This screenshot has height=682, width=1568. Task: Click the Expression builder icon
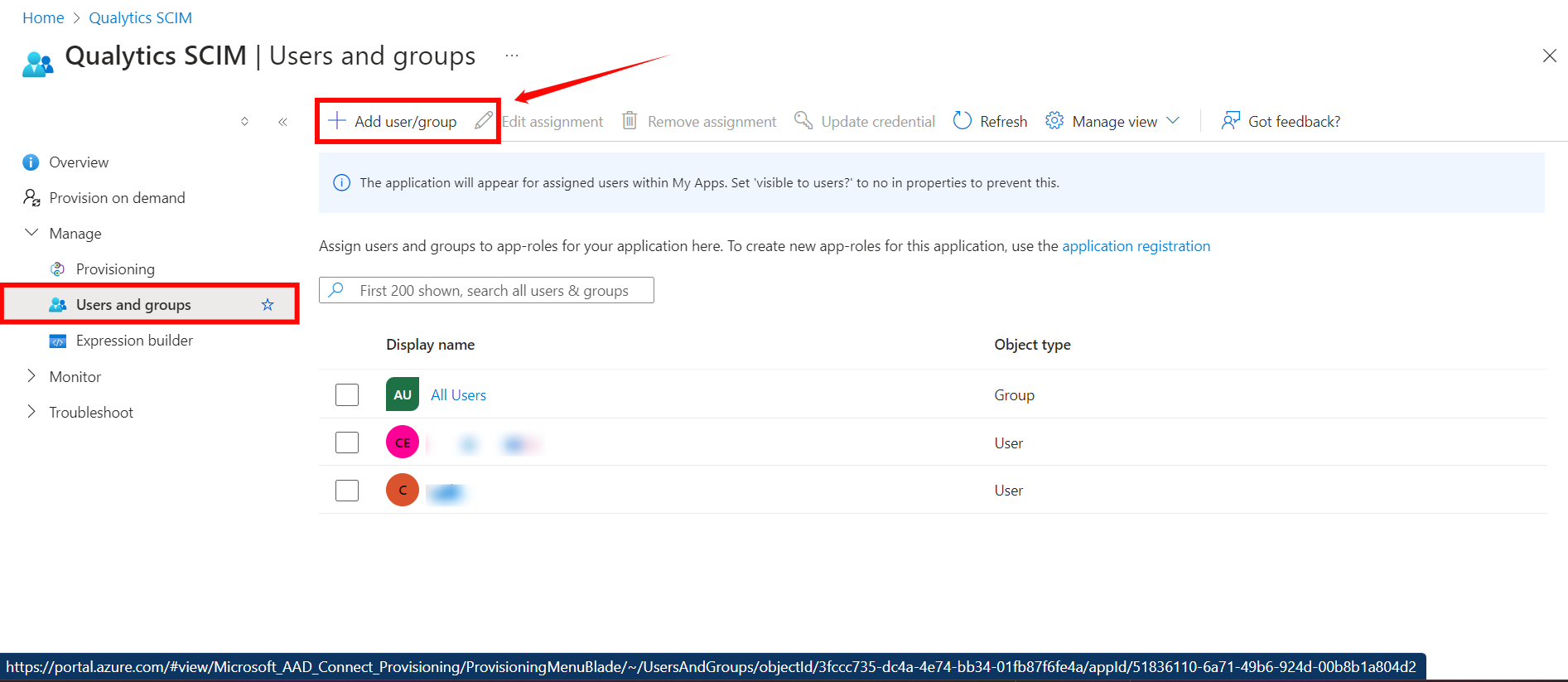[x=58, y=341]
